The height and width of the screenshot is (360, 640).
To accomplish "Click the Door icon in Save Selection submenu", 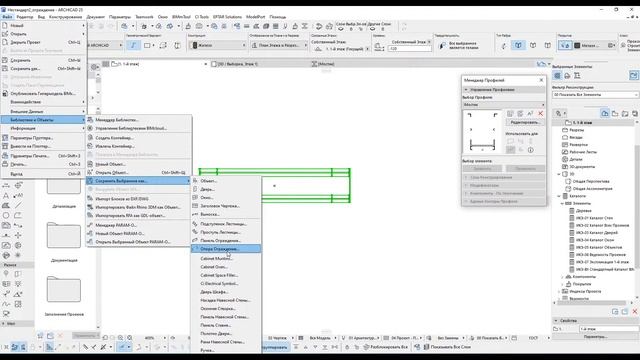I will point(195,189).
